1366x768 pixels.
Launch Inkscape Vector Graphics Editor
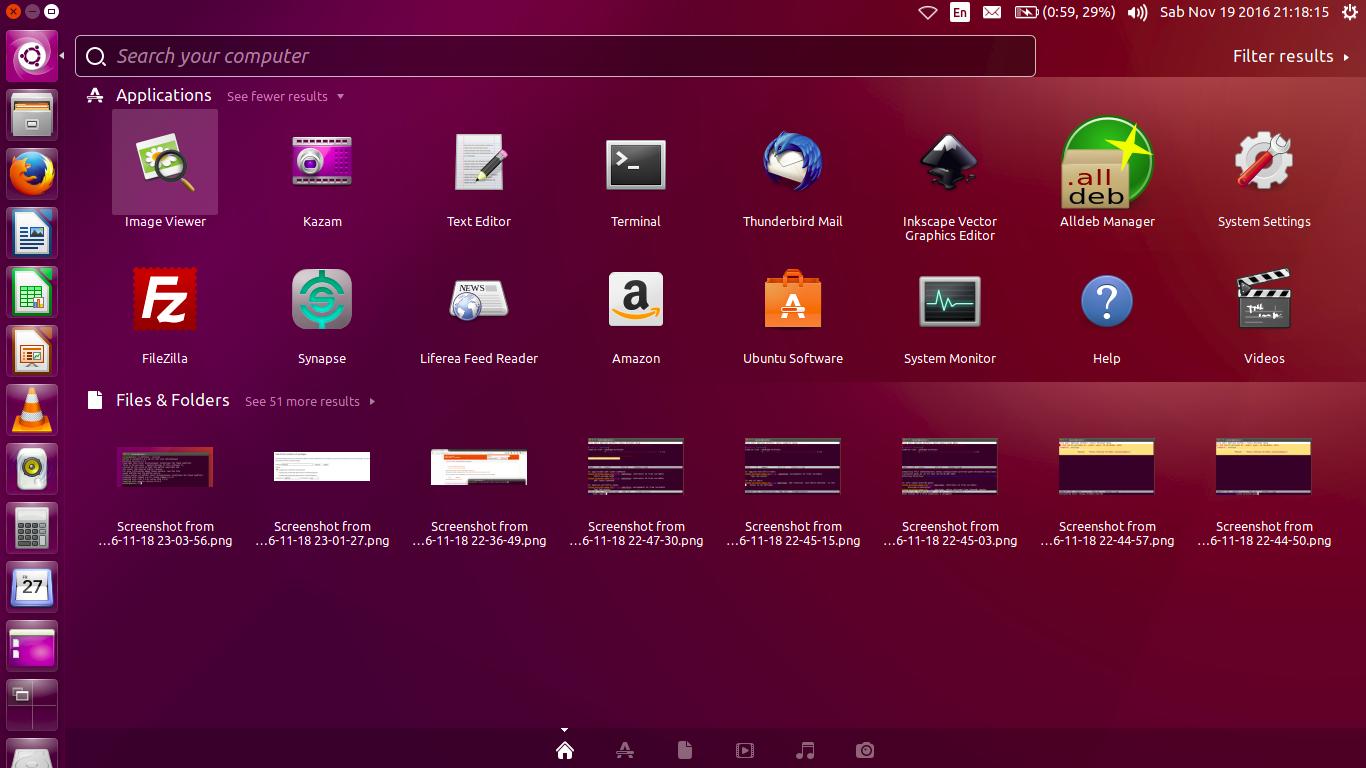(950, 162)
